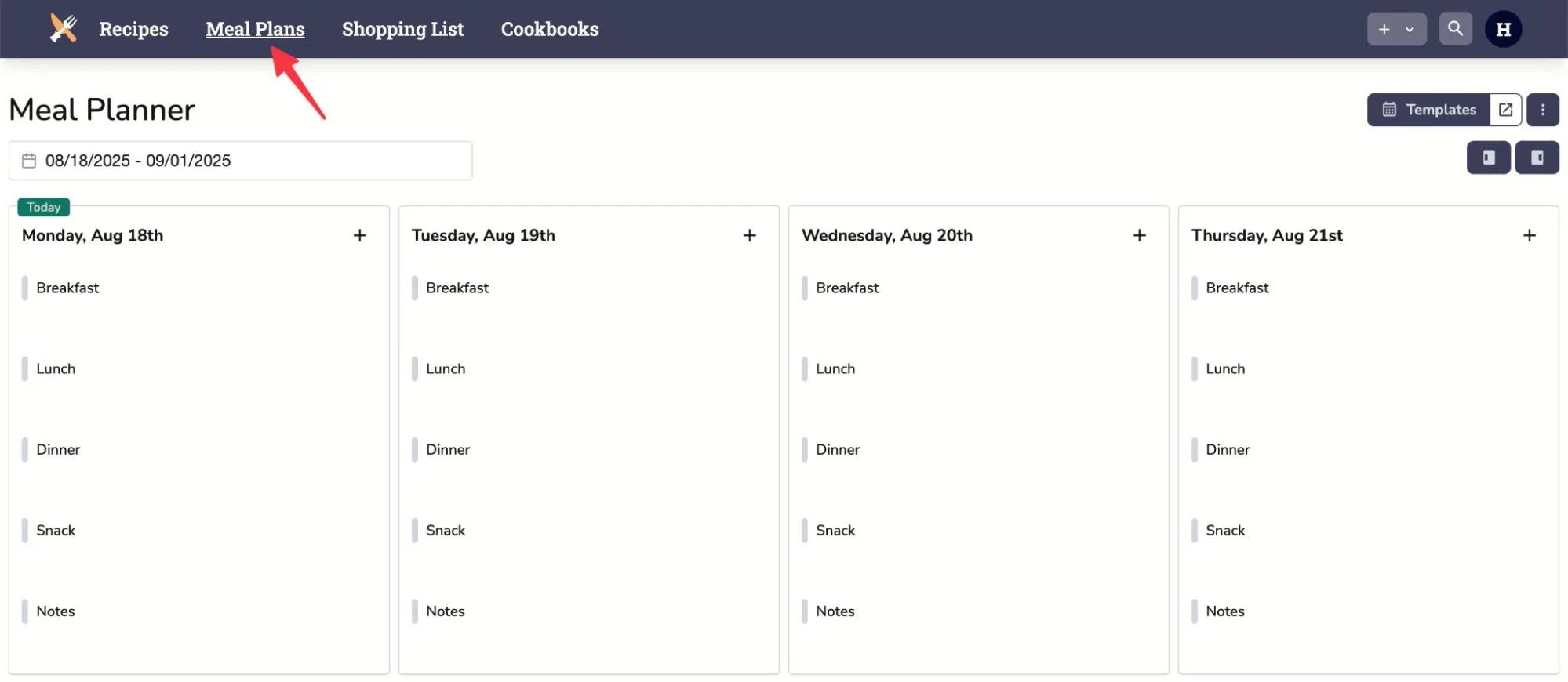This screenshot has height=682, width=1568.
Task: Click the calendar icon in the date range field
Action: (x=28, y=160)
